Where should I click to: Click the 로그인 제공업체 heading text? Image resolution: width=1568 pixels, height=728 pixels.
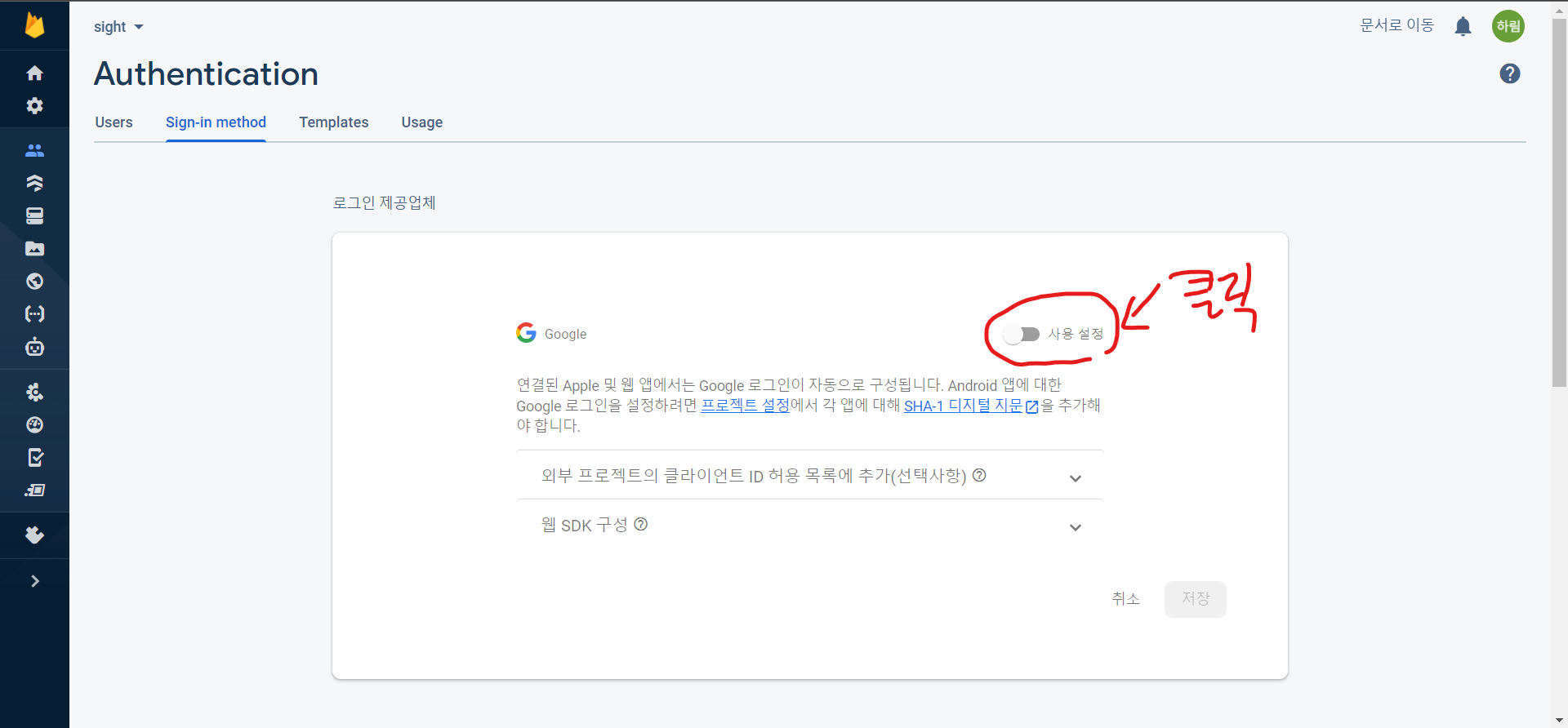(x=384, y=202)
